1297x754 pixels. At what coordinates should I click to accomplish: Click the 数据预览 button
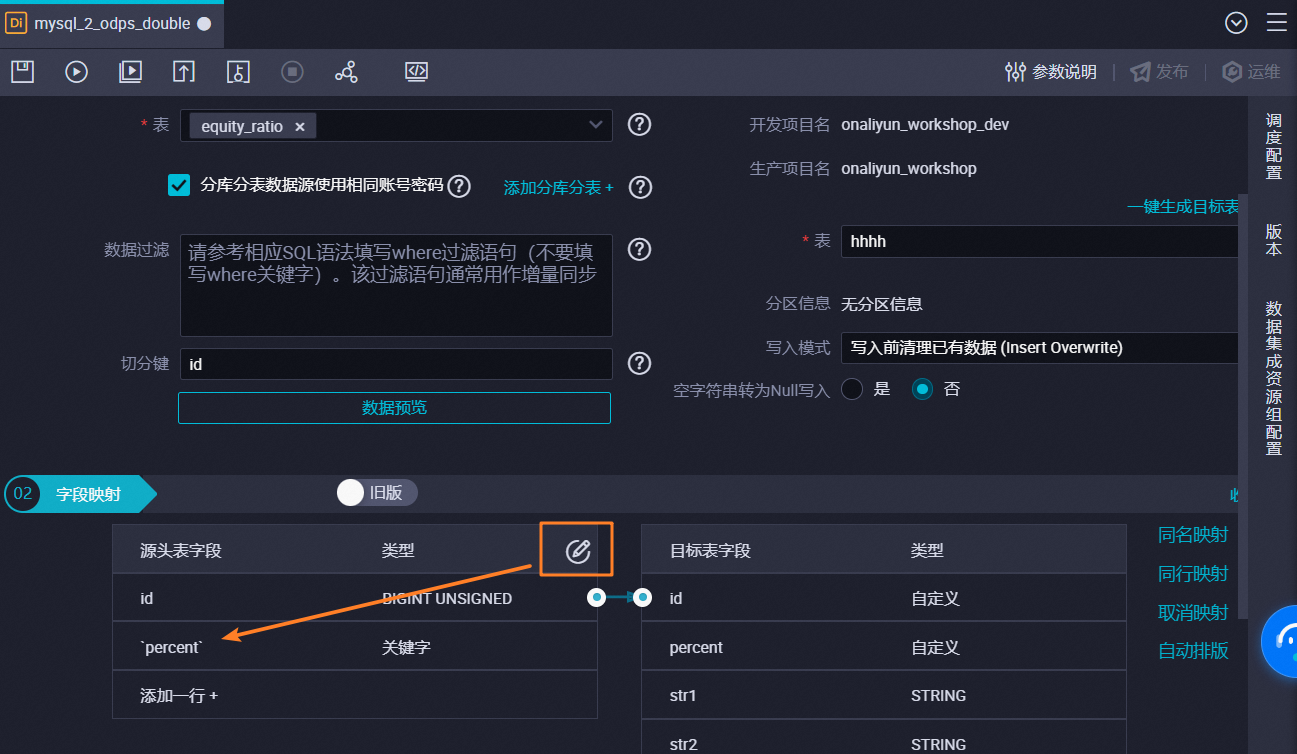[394, 408]
